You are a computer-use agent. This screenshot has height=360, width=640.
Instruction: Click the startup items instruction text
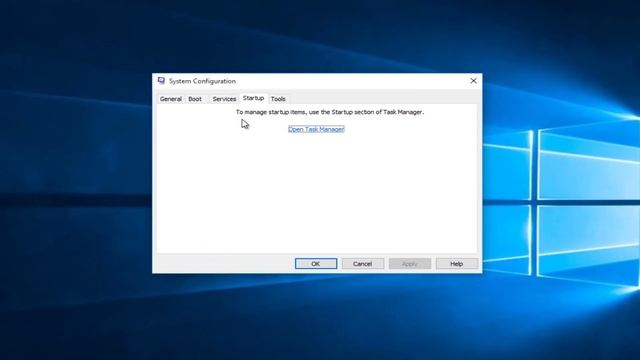330,112
